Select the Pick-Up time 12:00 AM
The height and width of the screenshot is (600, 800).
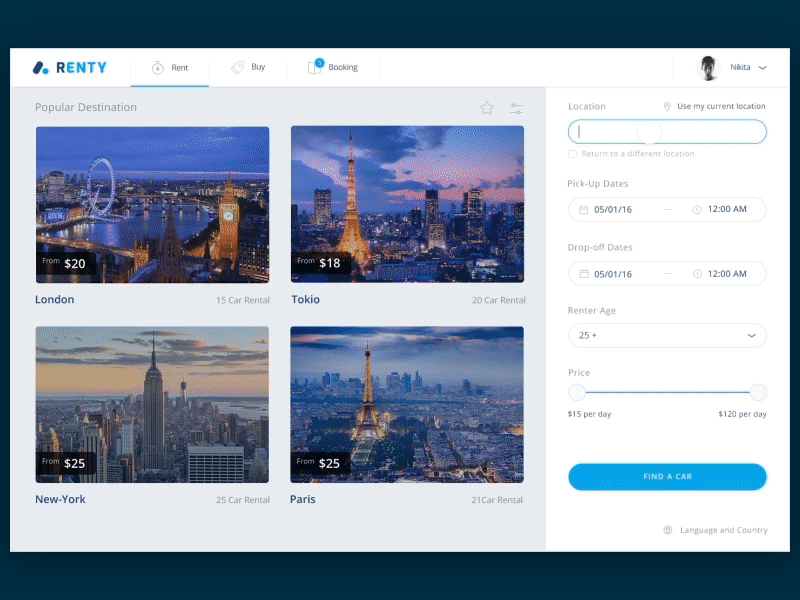(727, 209)
